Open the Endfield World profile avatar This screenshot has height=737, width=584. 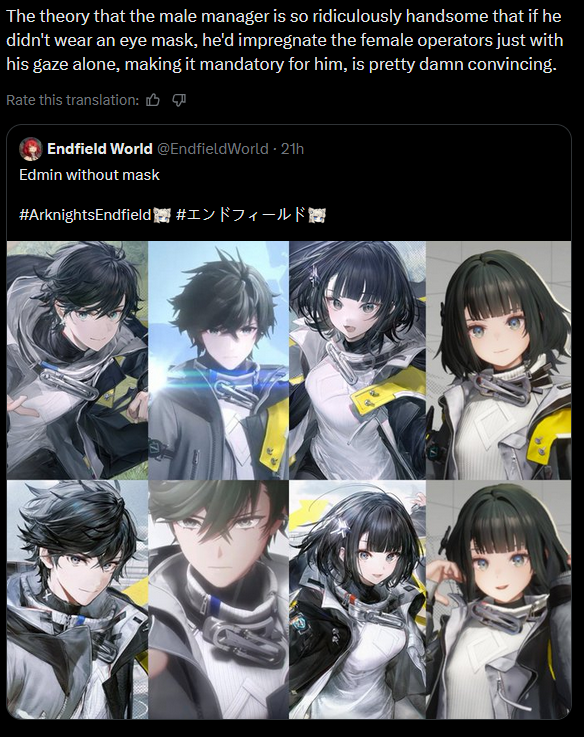tap(31, 149)
